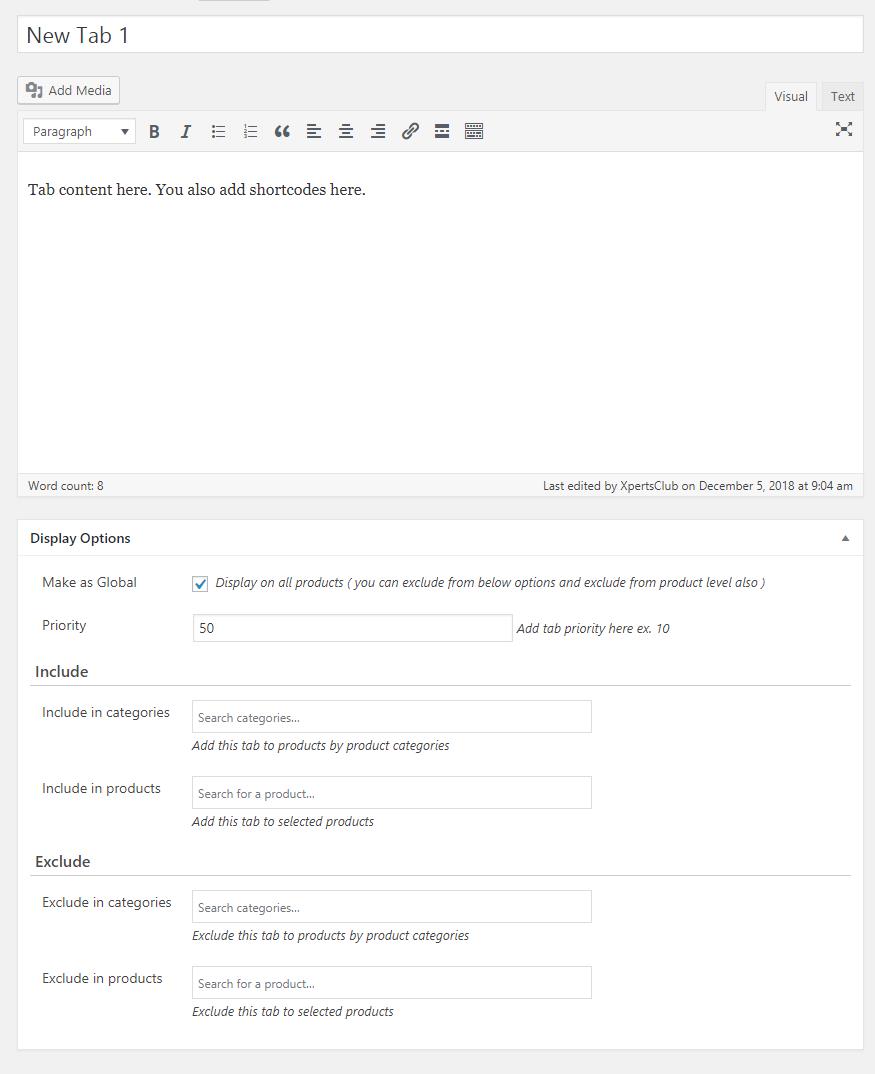
Task: Click the tab title field New Tab 1
Action: click(440, 35)
